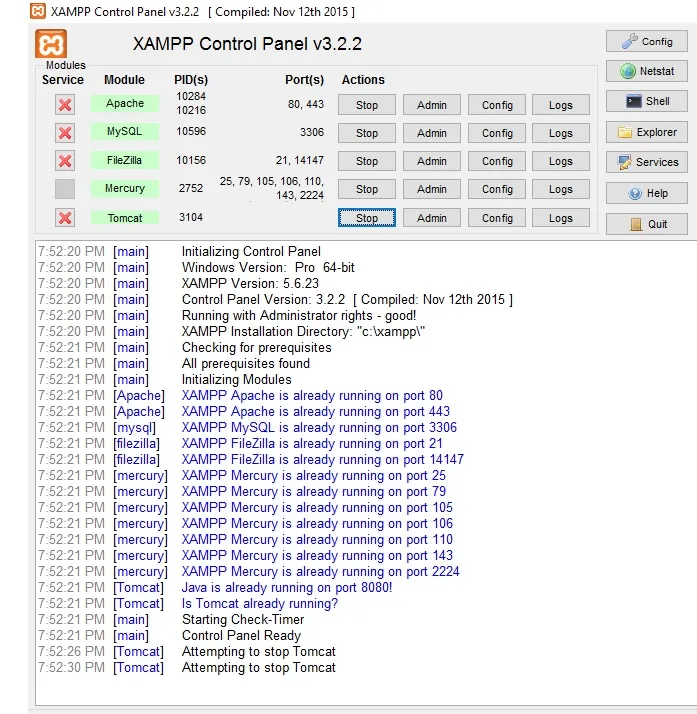Click the Apache module label
This screenshot has height=714, width=697.
pos(125,103)
